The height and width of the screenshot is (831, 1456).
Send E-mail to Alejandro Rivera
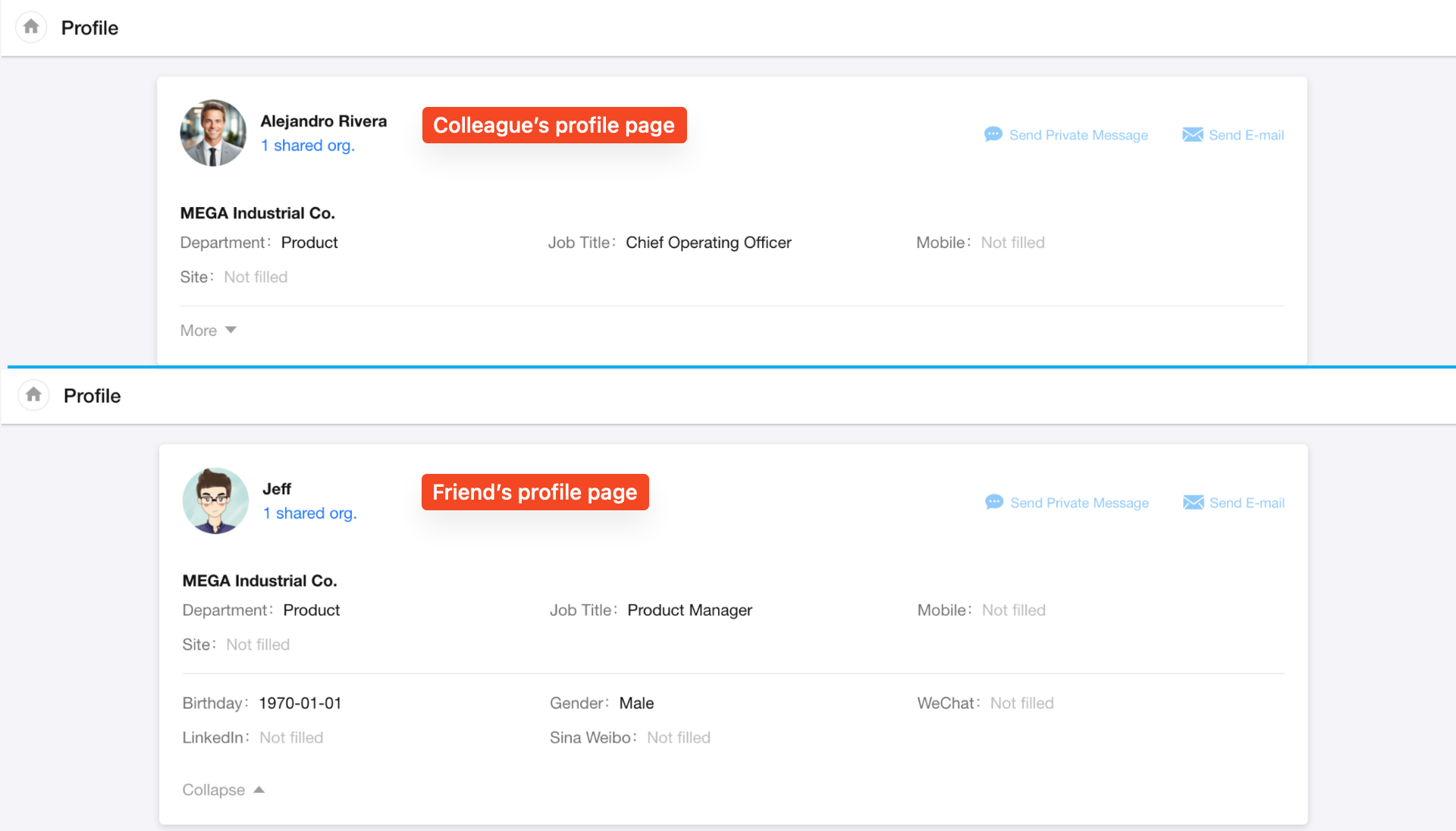1245,135
